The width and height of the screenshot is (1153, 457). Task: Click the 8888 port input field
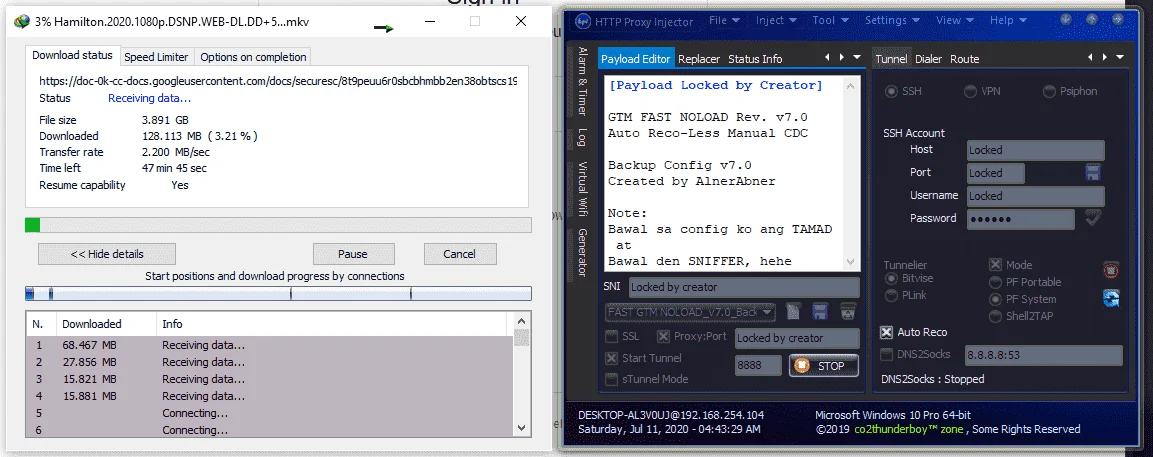pyautogui.click(x=758, y=366)
